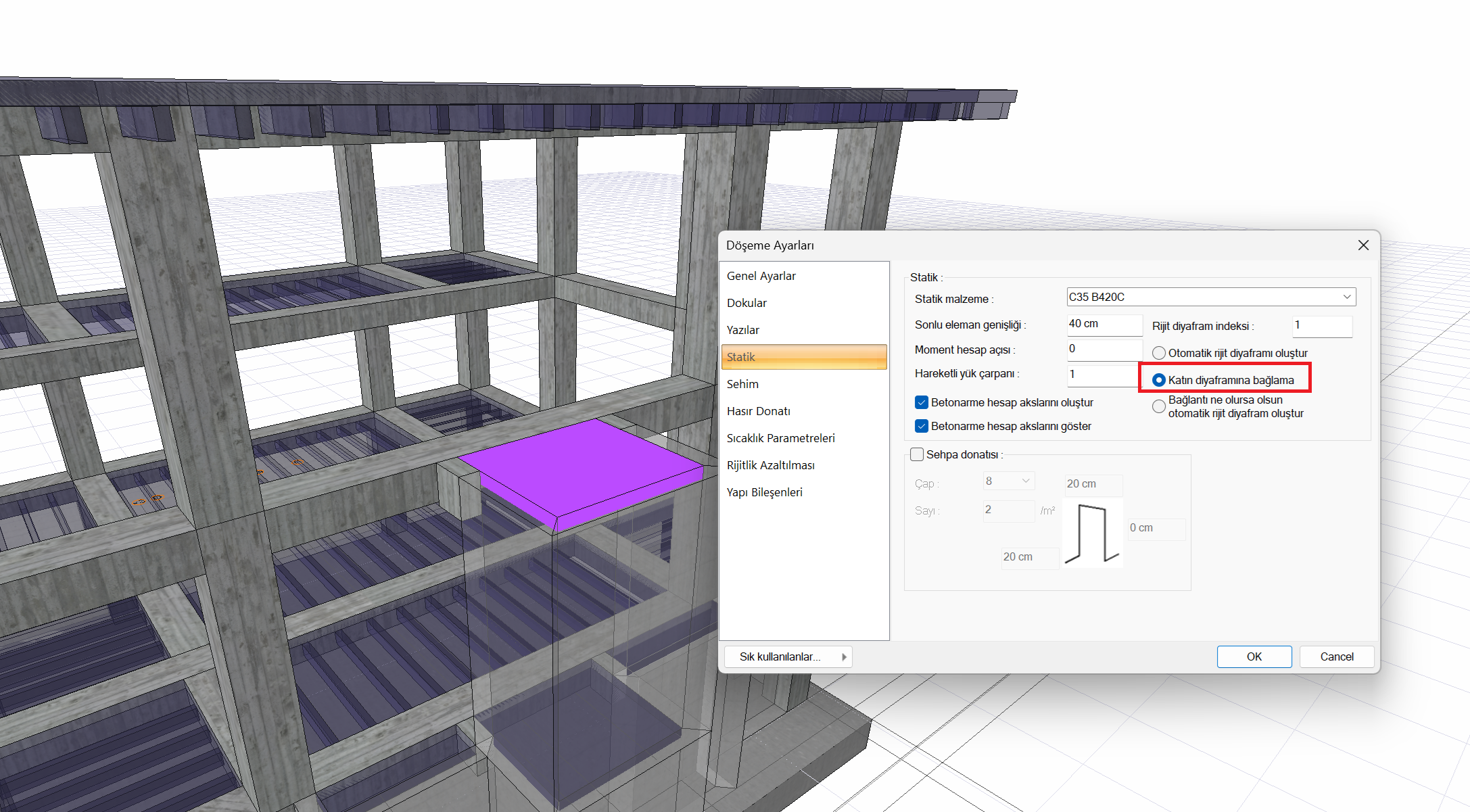1470x812 pixels.
Task: Confirm settings with OK button
Action: pos(1254,656)
